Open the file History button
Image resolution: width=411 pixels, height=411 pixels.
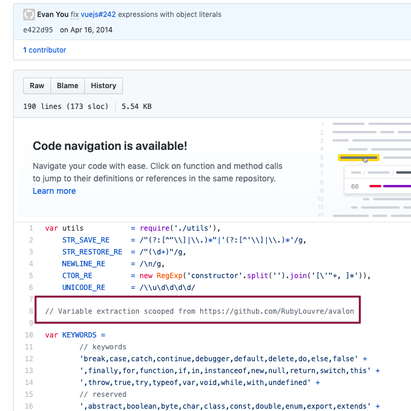[103, 86]
